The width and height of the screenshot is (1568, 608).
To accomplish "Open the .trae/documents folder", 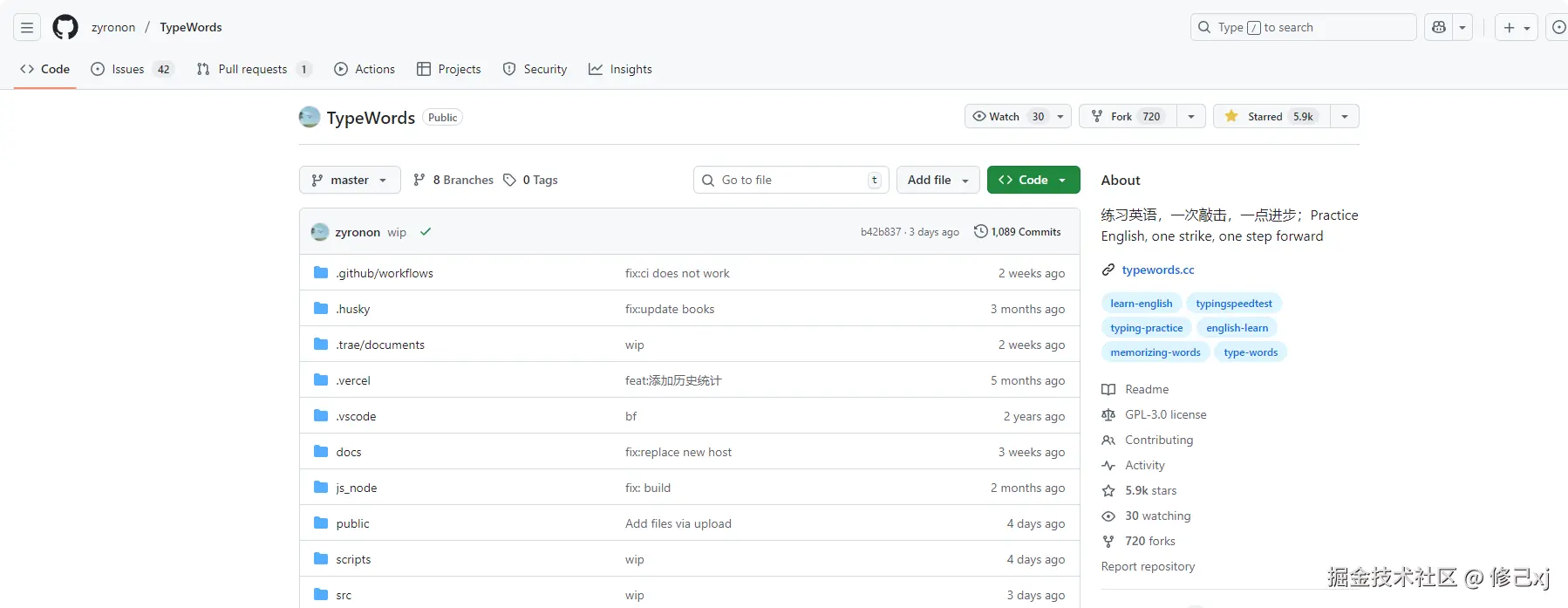I will (x=380, y=345).
